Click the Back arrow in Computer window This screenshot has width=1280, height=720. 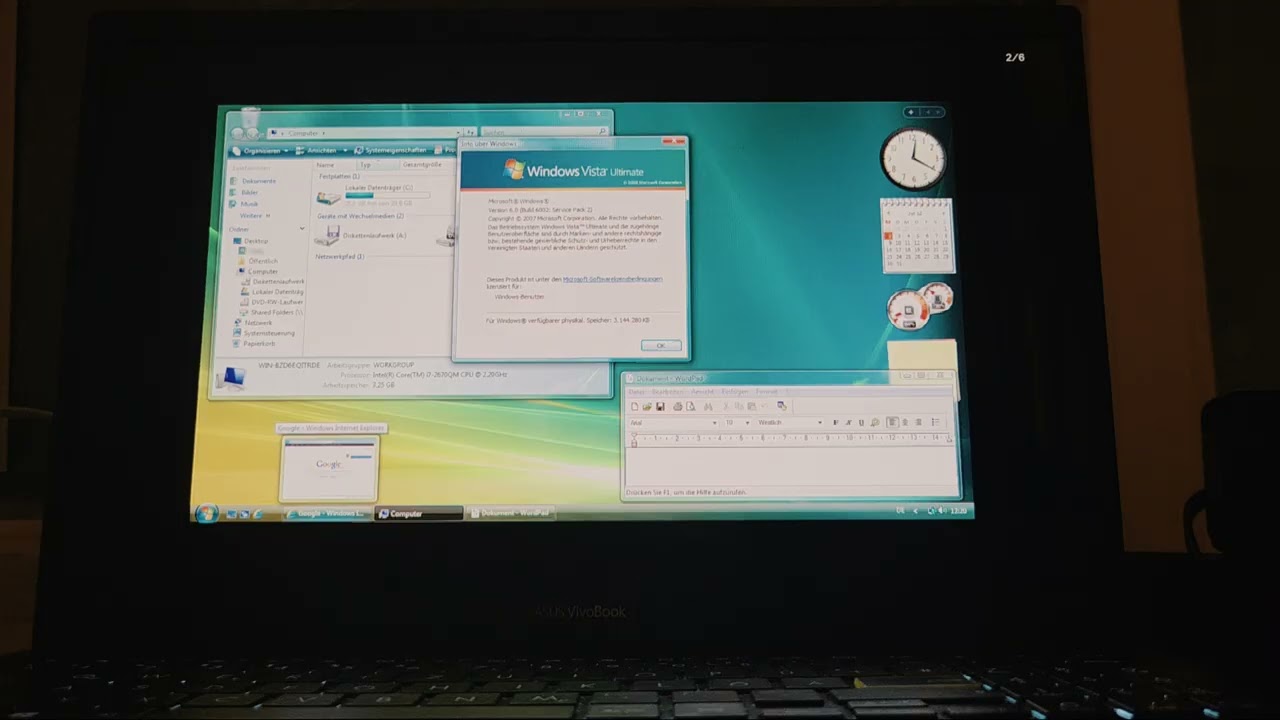237,133
